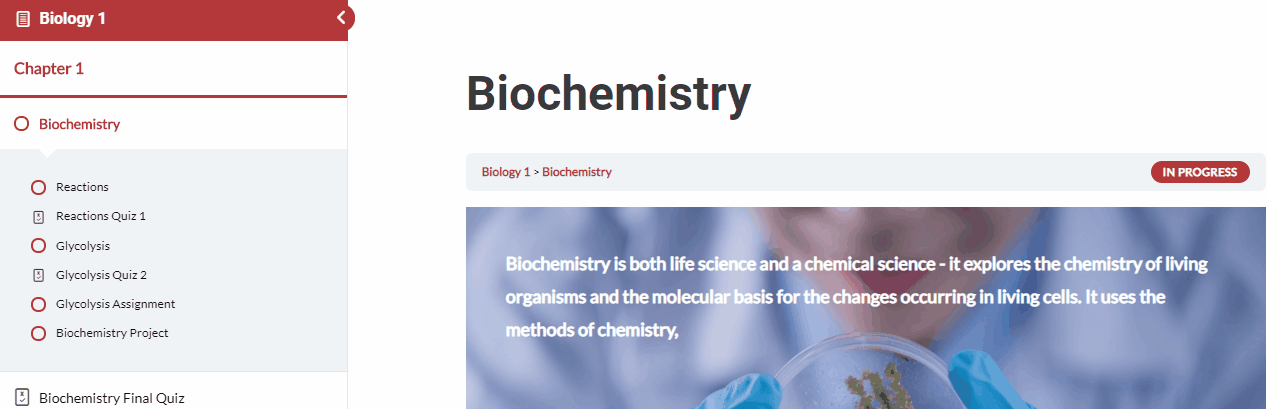Go to the Glycolysis topic
Screen dimensions: 1268x409
(x=83, y=246)
